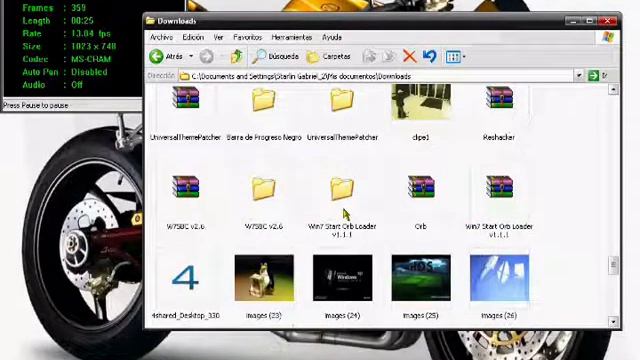Click the folder icon in address bar

(x=184, y=76)
